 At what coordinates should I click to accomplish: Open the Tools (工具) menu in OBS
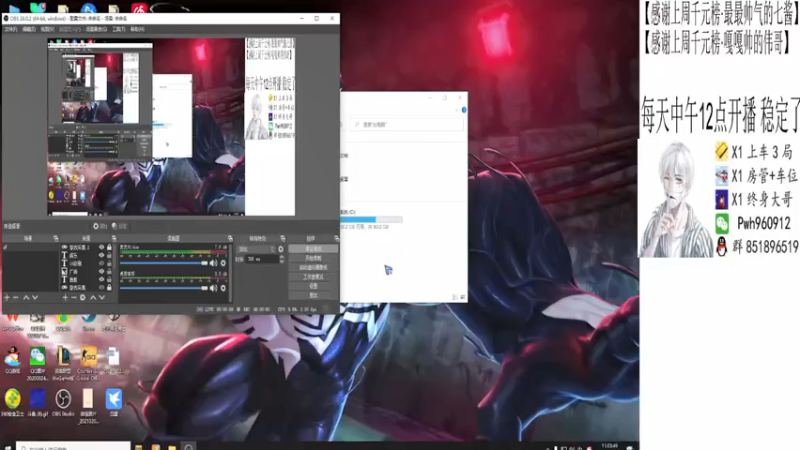click(118, 29)
